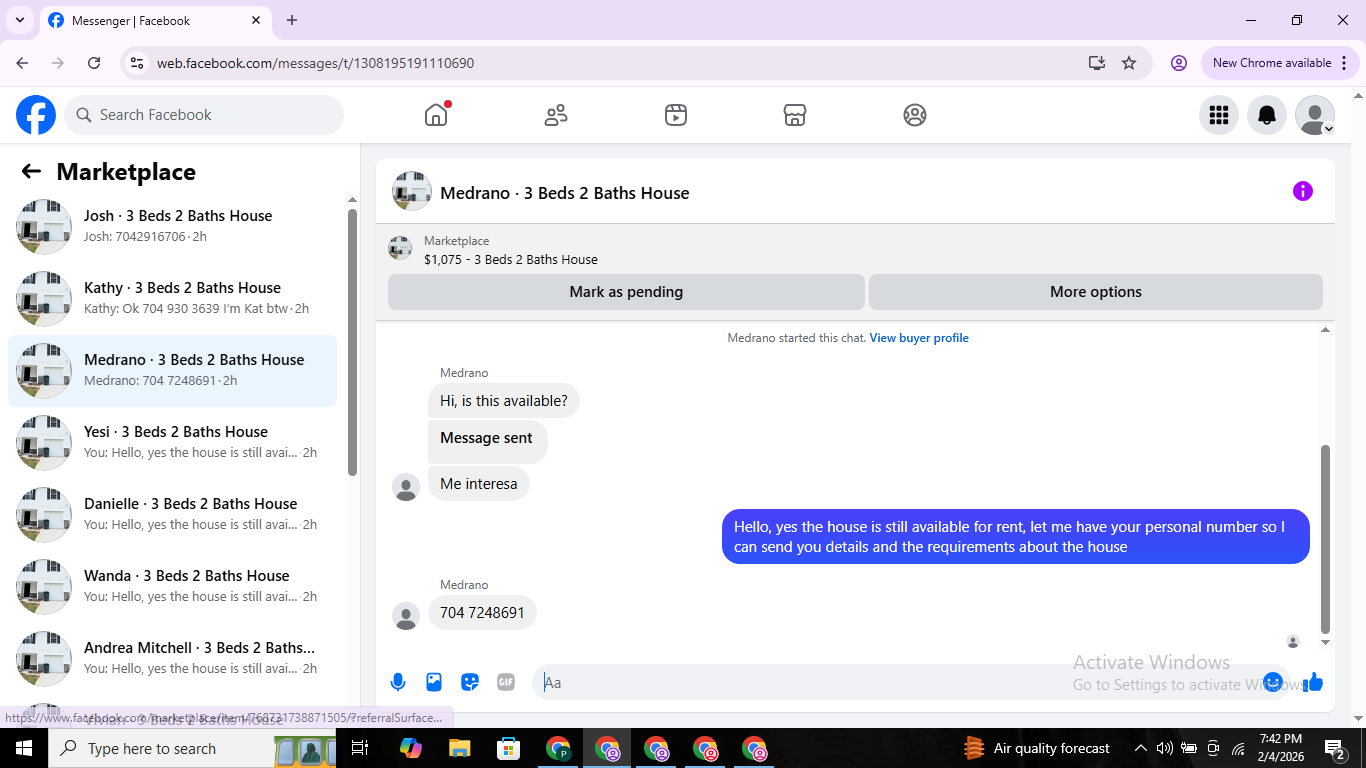Image resolution: width=1366 pixels, height=768 pixels.
Task: Open the account profile avatar menu
Action: point(1315,115)
